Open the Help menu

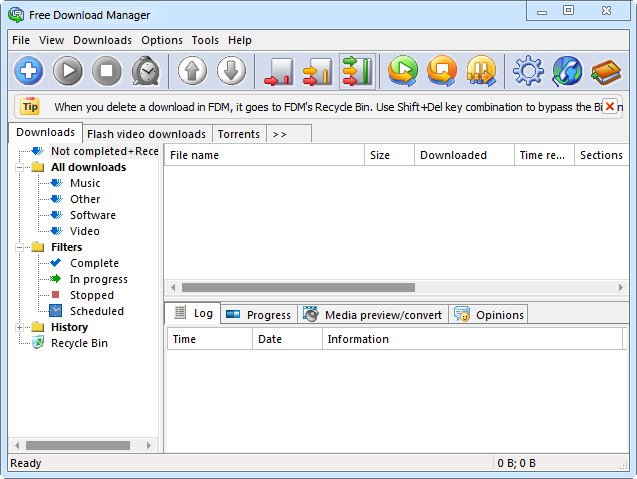pos(240,40)
